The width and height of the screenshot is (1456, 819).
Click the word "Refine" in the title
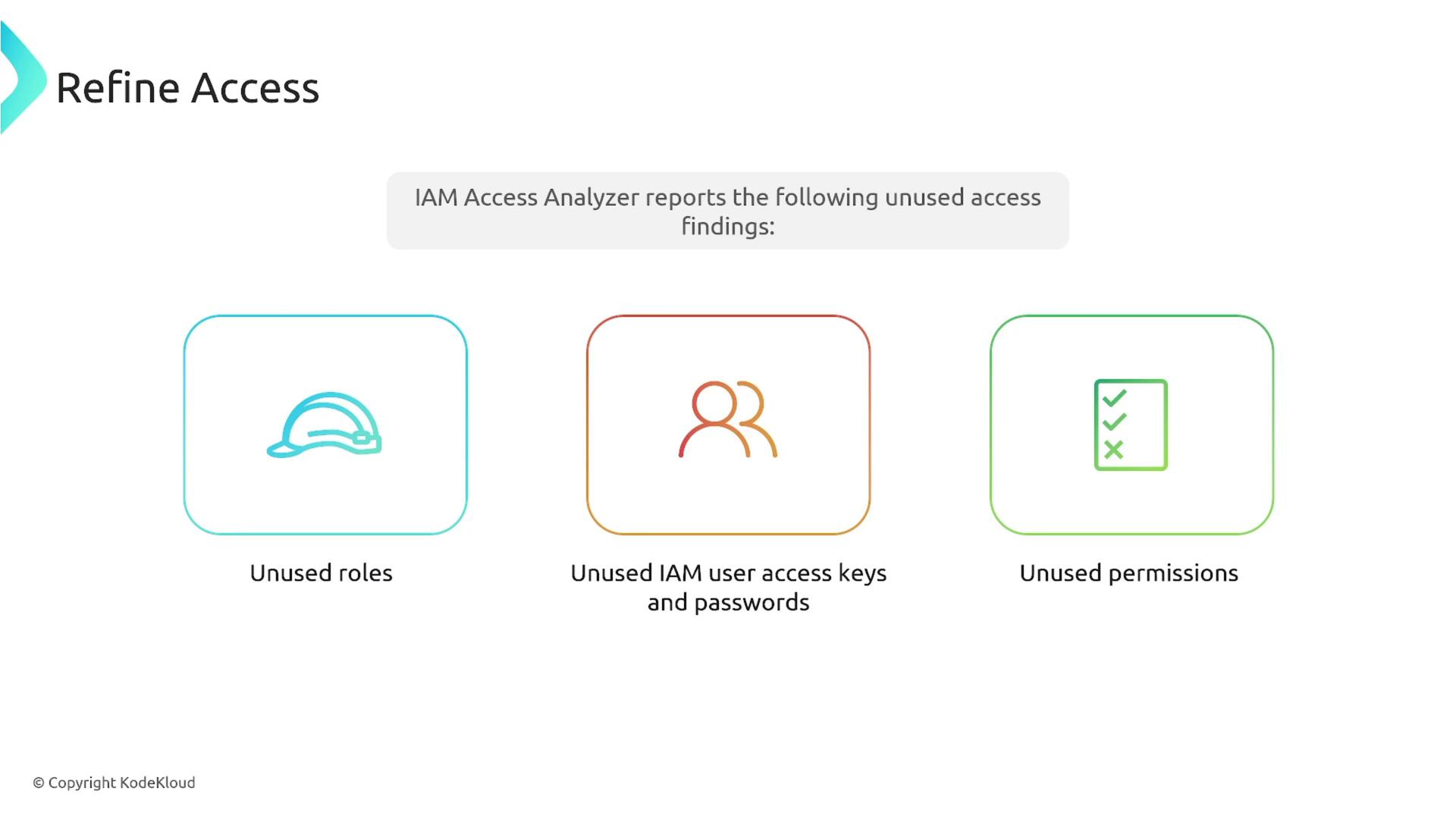(x=117, y=88)
